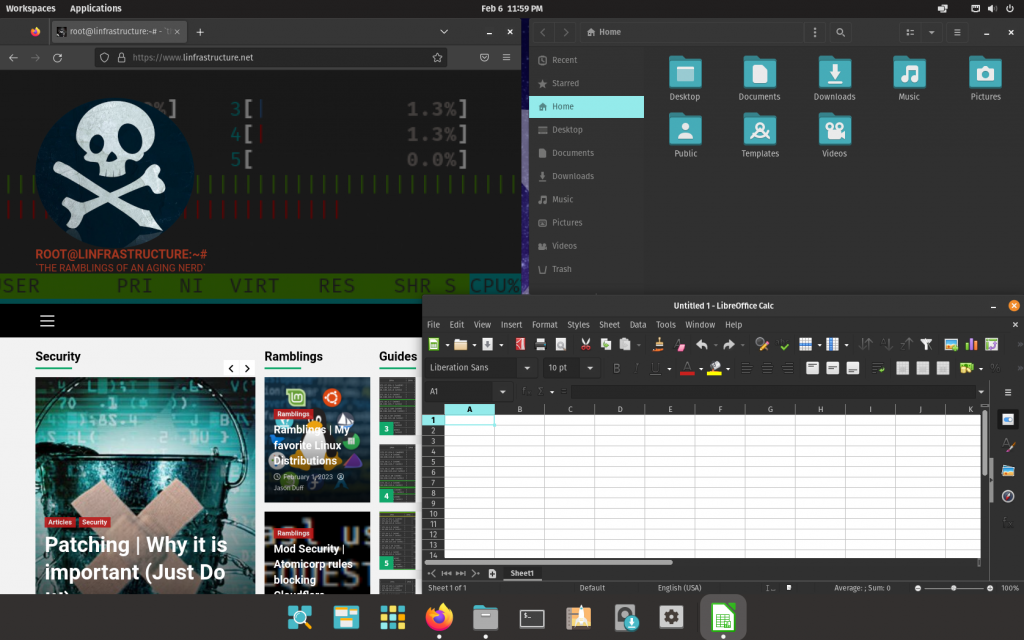Expand the Name Box A1 dropdown
1024x640 pixels.
coord(503,392)
